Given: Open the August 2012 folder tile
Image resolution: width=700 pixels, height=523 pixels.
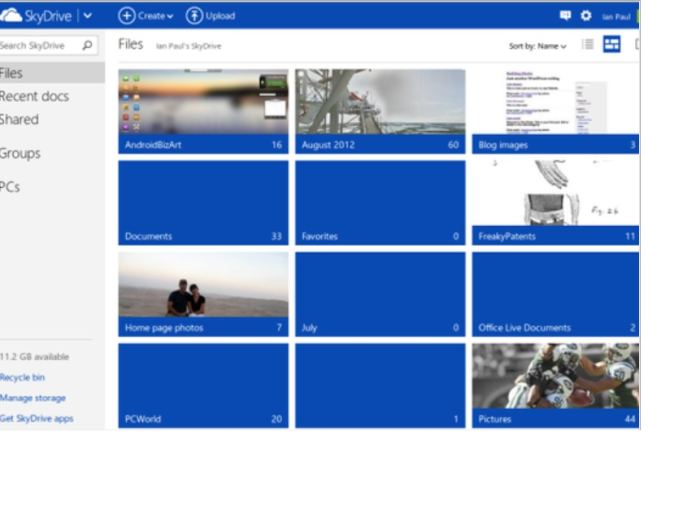Looking at the screenshot, I should tap(380, 111).
